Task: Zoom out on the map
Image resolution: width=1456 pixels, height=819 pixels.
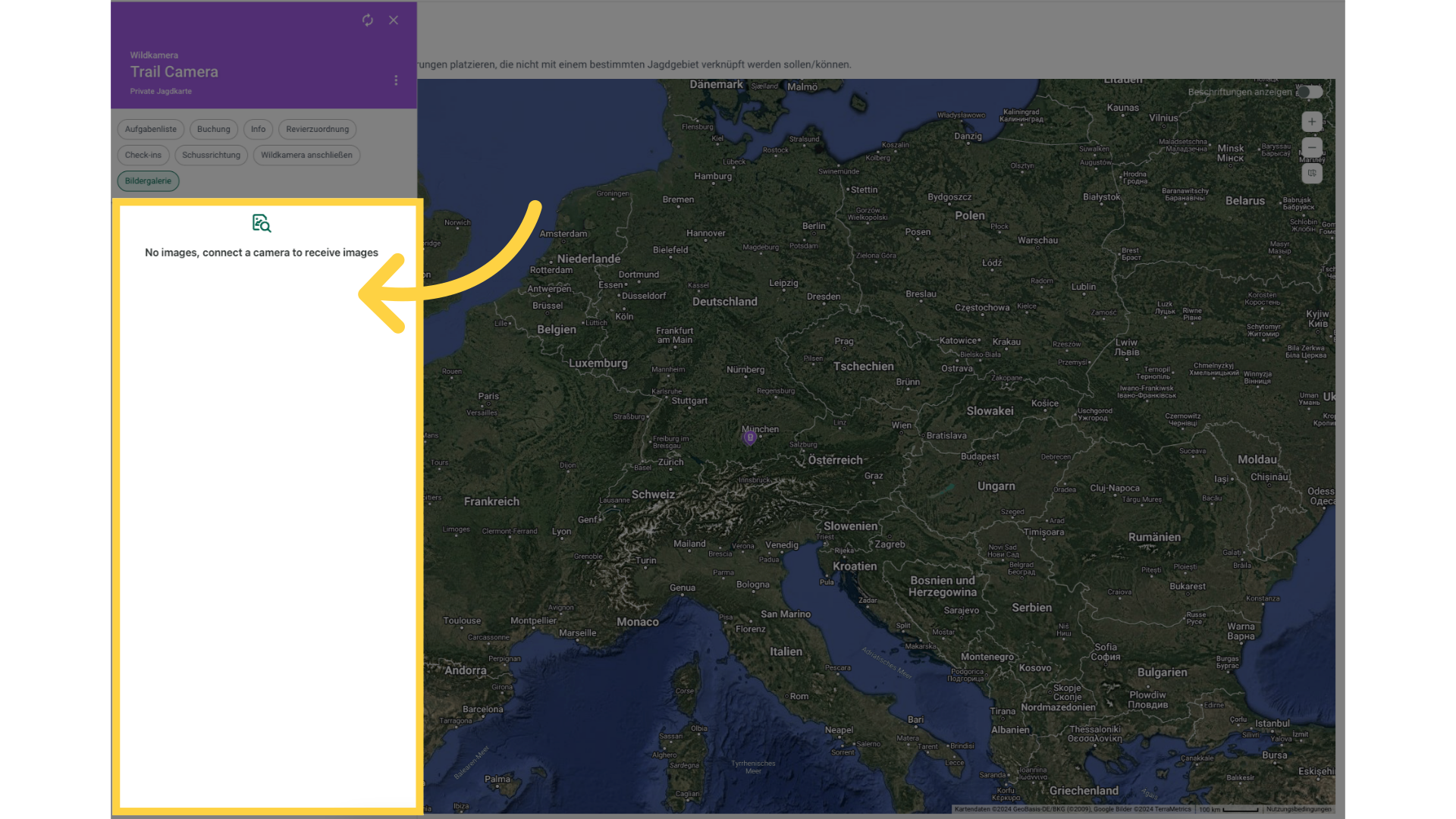Action: pyautogui.click(x=1312, y=148)
